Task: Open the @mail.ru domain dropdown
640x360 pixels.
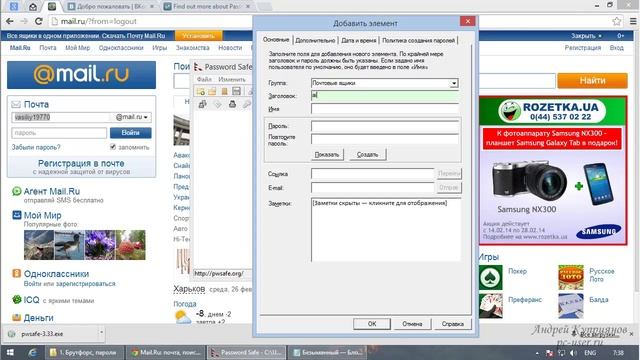Action: click(131, 117)
